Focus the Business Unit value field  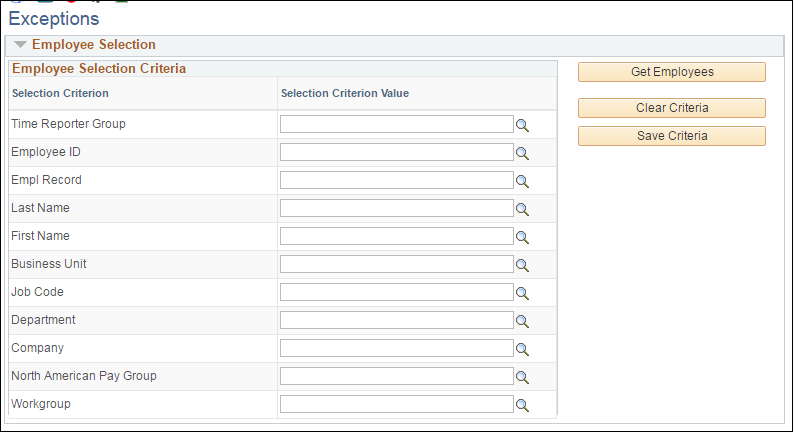tap(396, 264)
